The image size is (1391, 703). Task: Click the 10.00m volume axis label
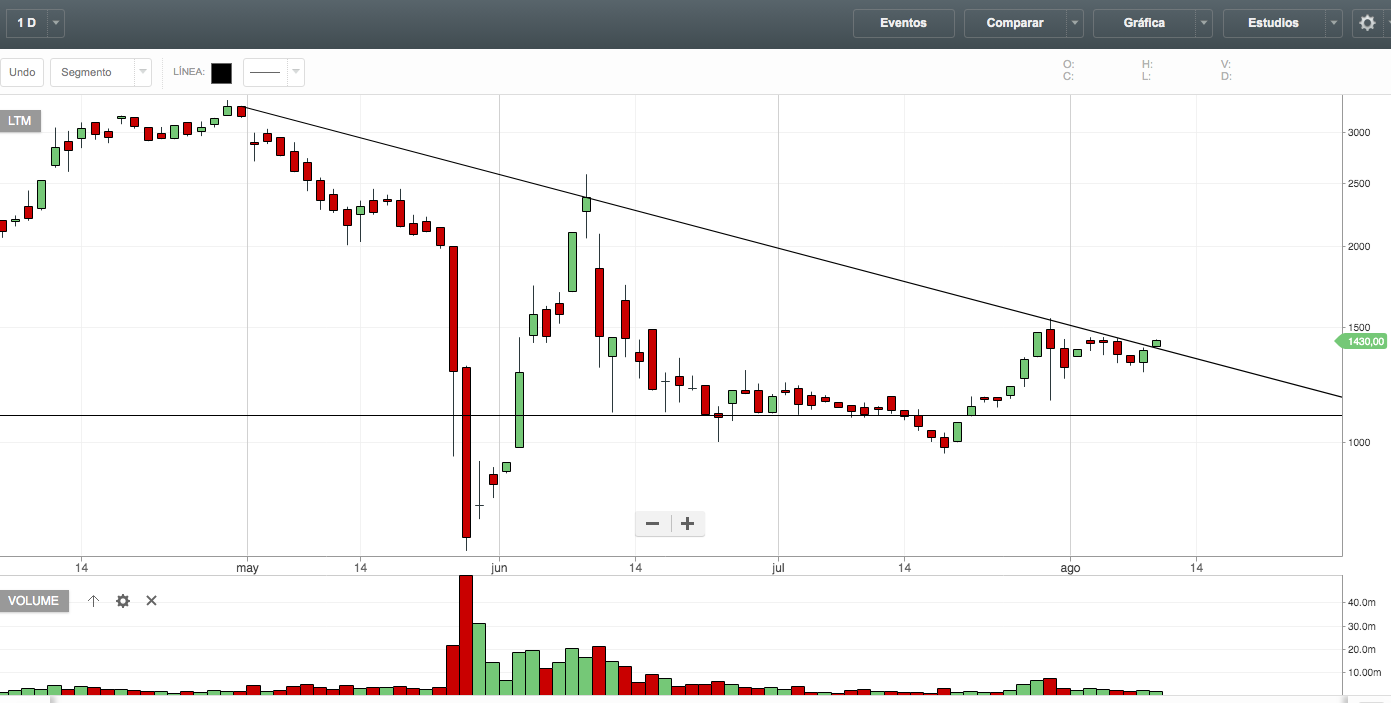pyautogui.click(x=1364, y=673)
